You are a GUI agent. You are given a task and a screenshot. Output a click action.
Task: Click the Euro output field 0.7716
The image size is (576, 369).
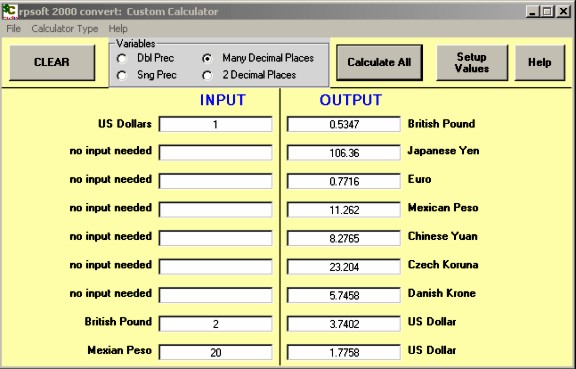(x=343, y=181)
